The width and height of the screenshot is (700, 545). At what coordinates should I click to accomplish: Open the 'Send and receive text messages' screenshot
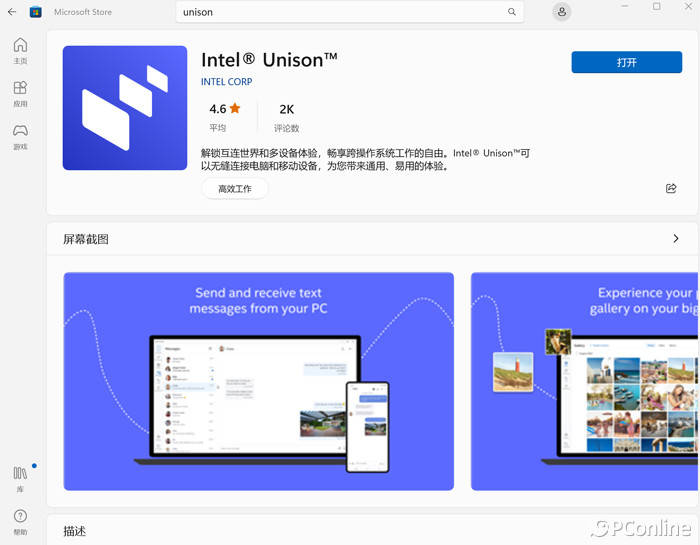258,381
